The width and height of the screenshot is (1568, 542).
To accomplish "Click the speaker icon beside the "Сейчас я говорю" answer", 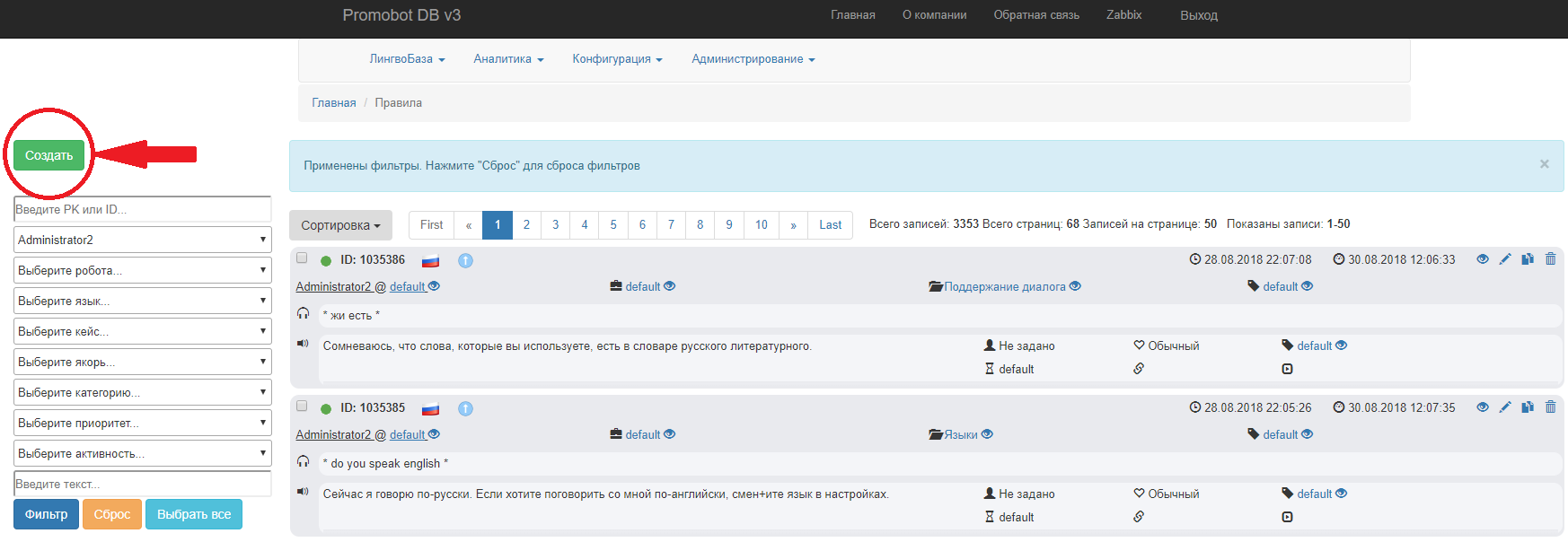I will pyautogui.click(x=304, y=492).
